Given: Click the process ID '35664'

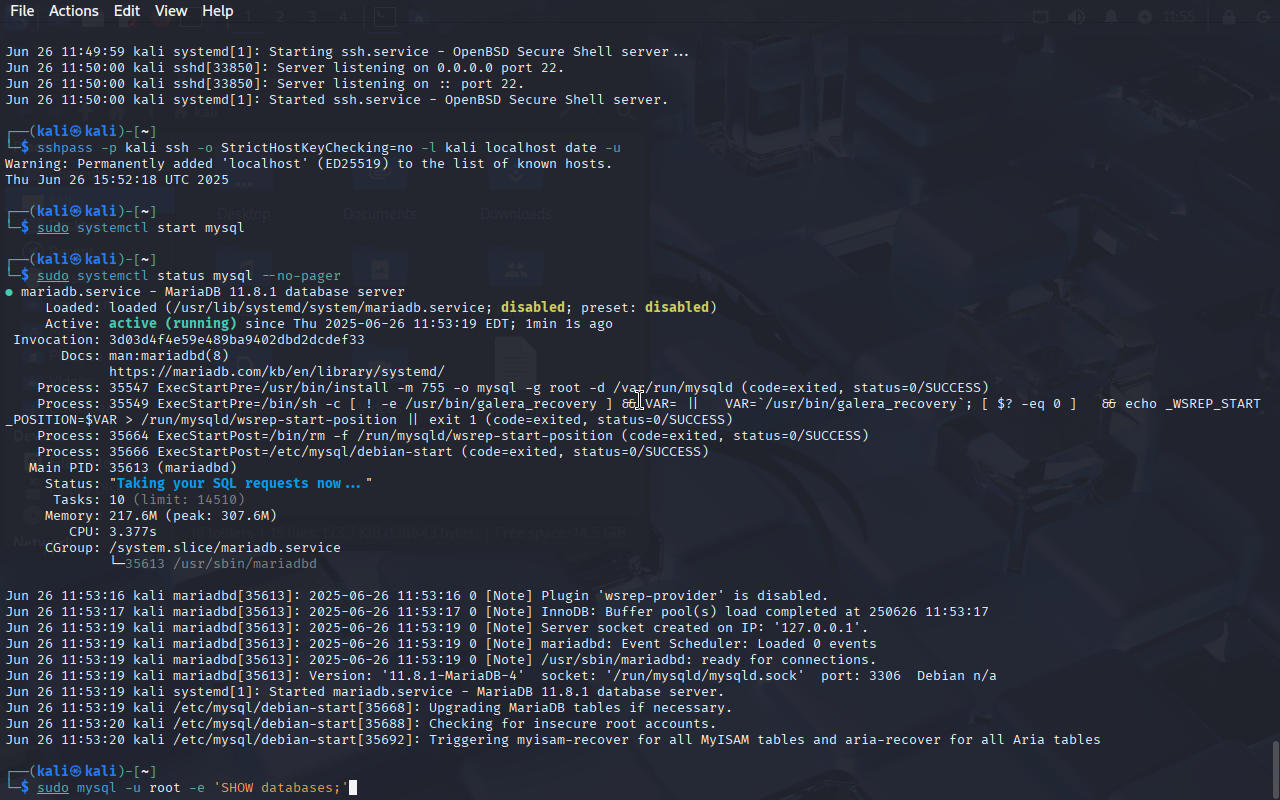Looking at the screenshot, I should (x=129, y=436).
